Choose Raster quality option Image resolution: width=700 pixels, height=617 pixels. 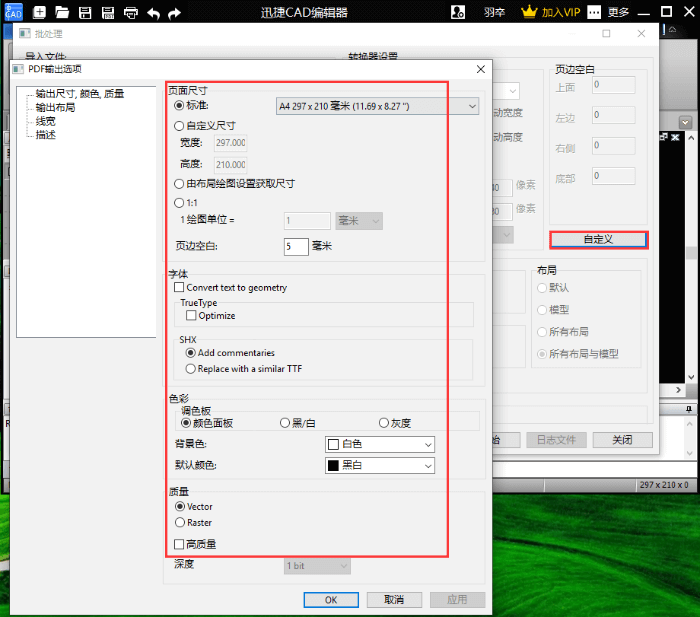[180, 522]
